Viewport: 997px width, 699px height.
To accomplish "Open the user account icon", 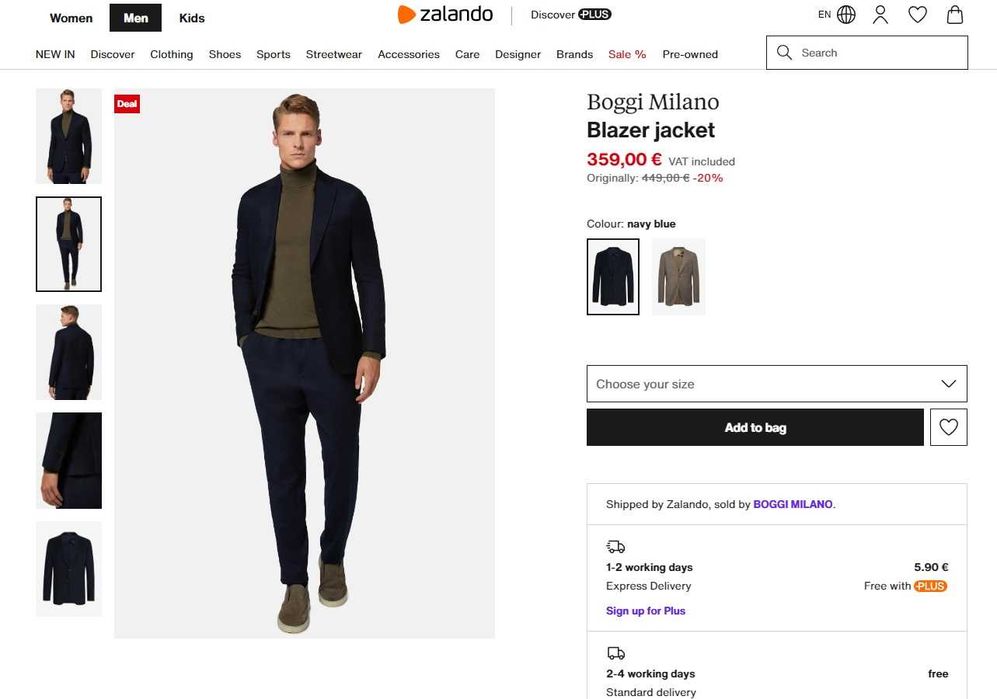I will coord(880,15).
